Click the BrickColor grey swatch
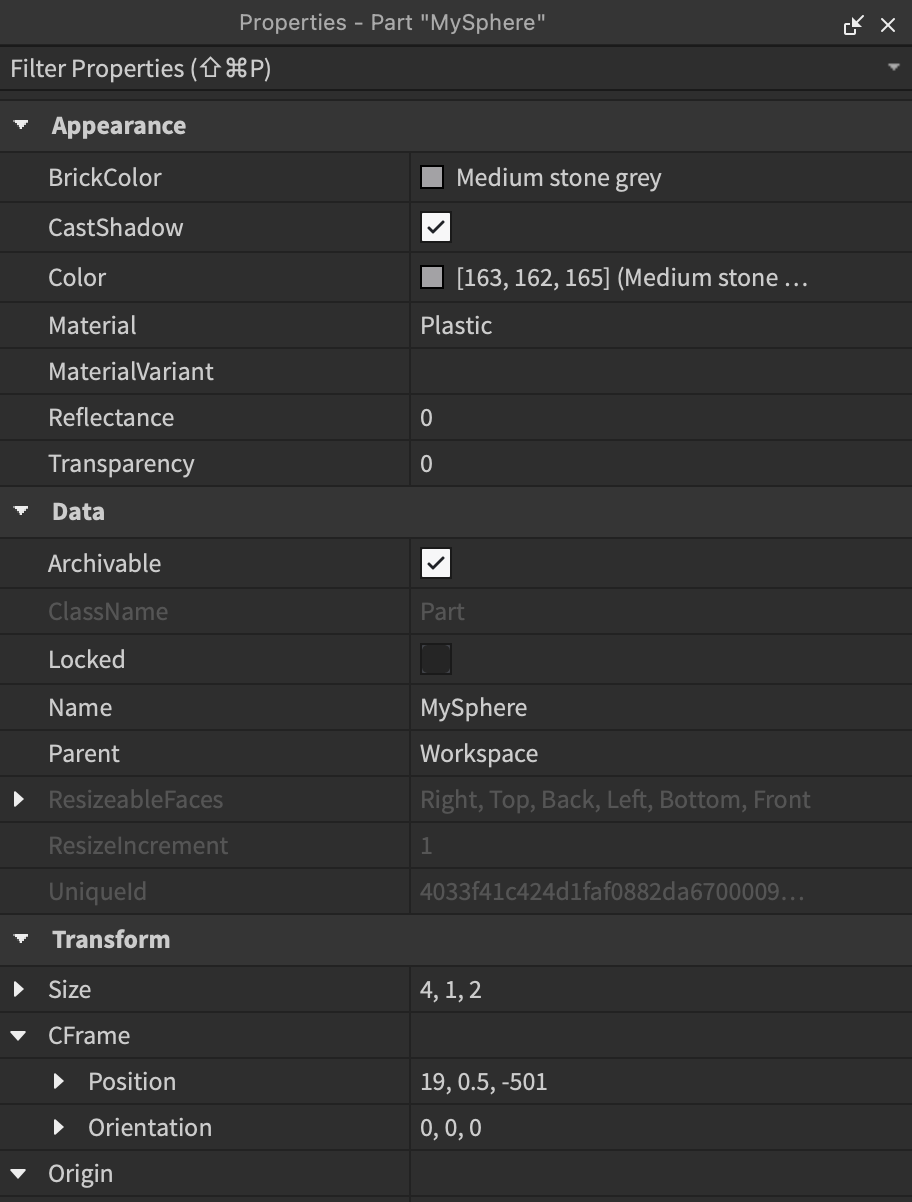The width and height of the screenshot is (912, 1202). pyautogui.click(x=432, y=177)
